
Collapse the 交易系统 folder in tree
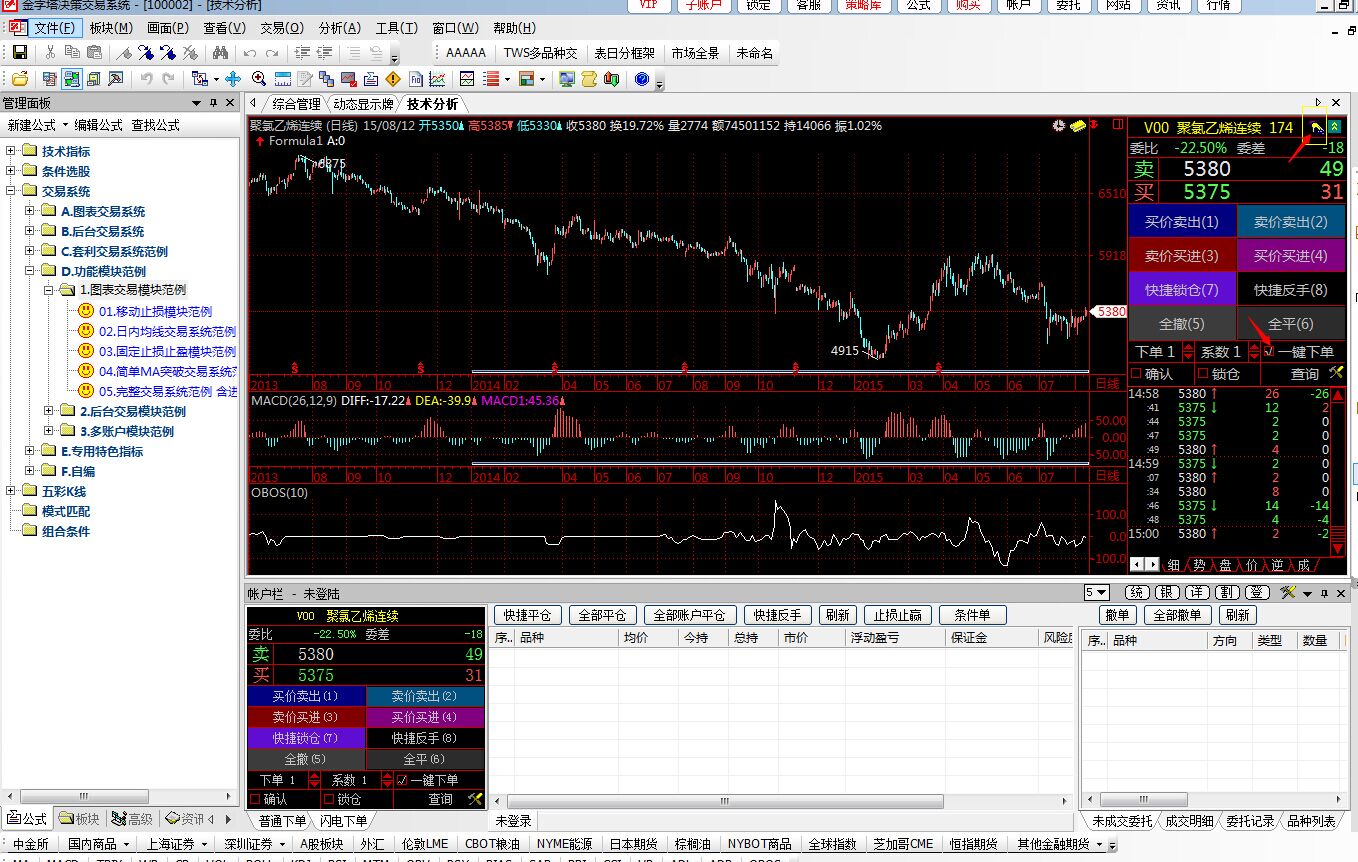click(x=12, y=191)
